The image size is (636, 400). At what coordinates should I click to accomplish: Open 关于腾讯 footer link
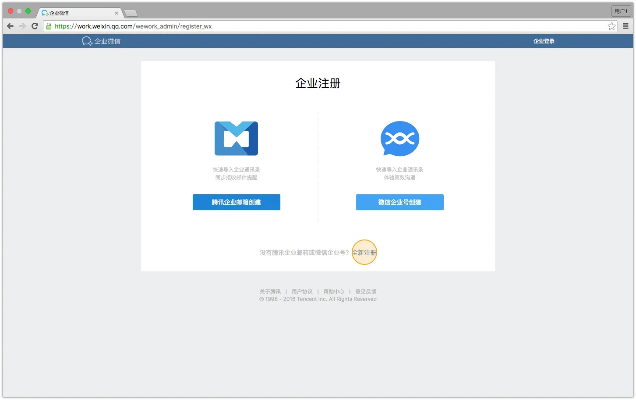coord(270,291)
